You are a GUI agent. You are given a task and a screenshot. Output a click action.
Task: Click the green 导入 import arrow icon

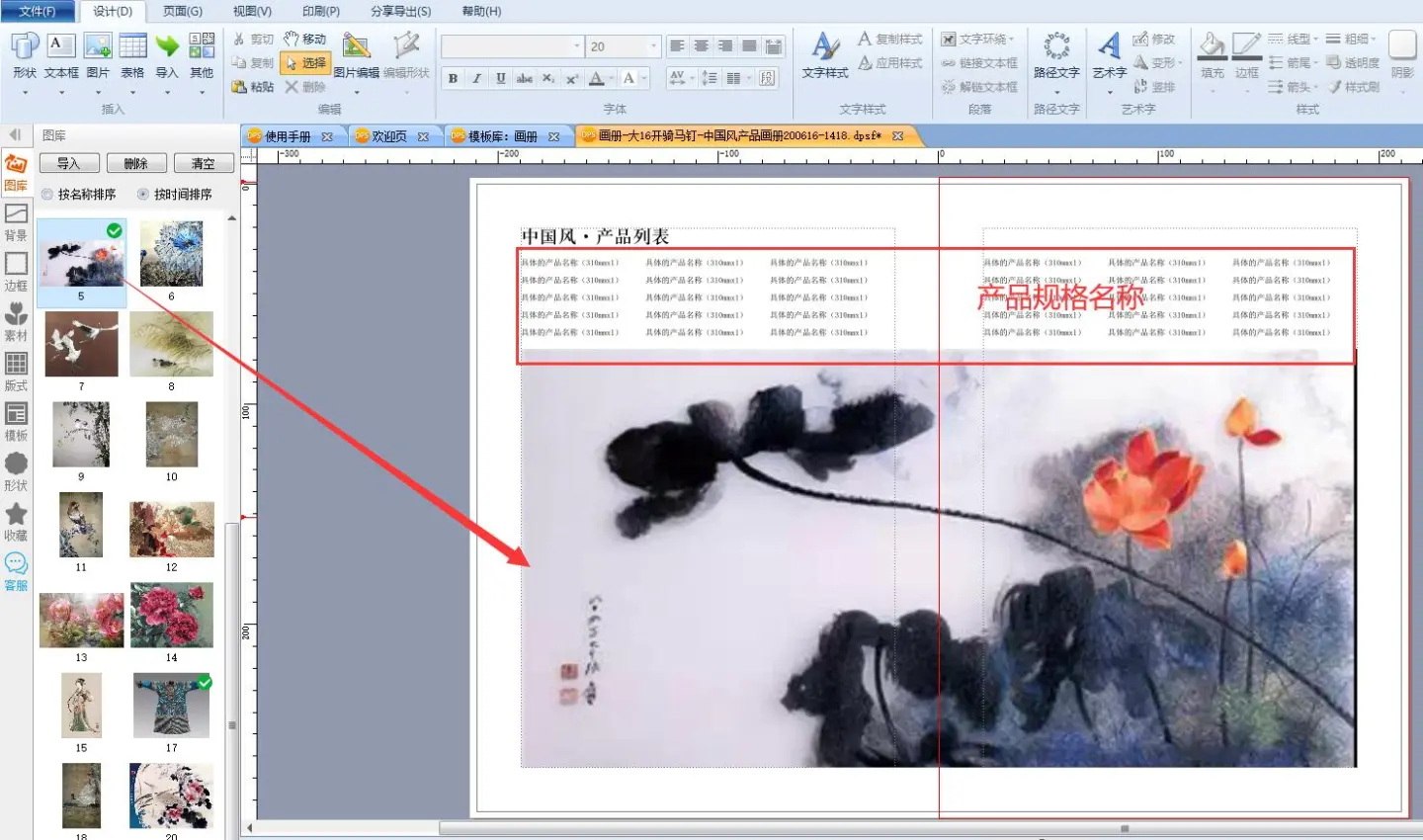tap(167, 46)
